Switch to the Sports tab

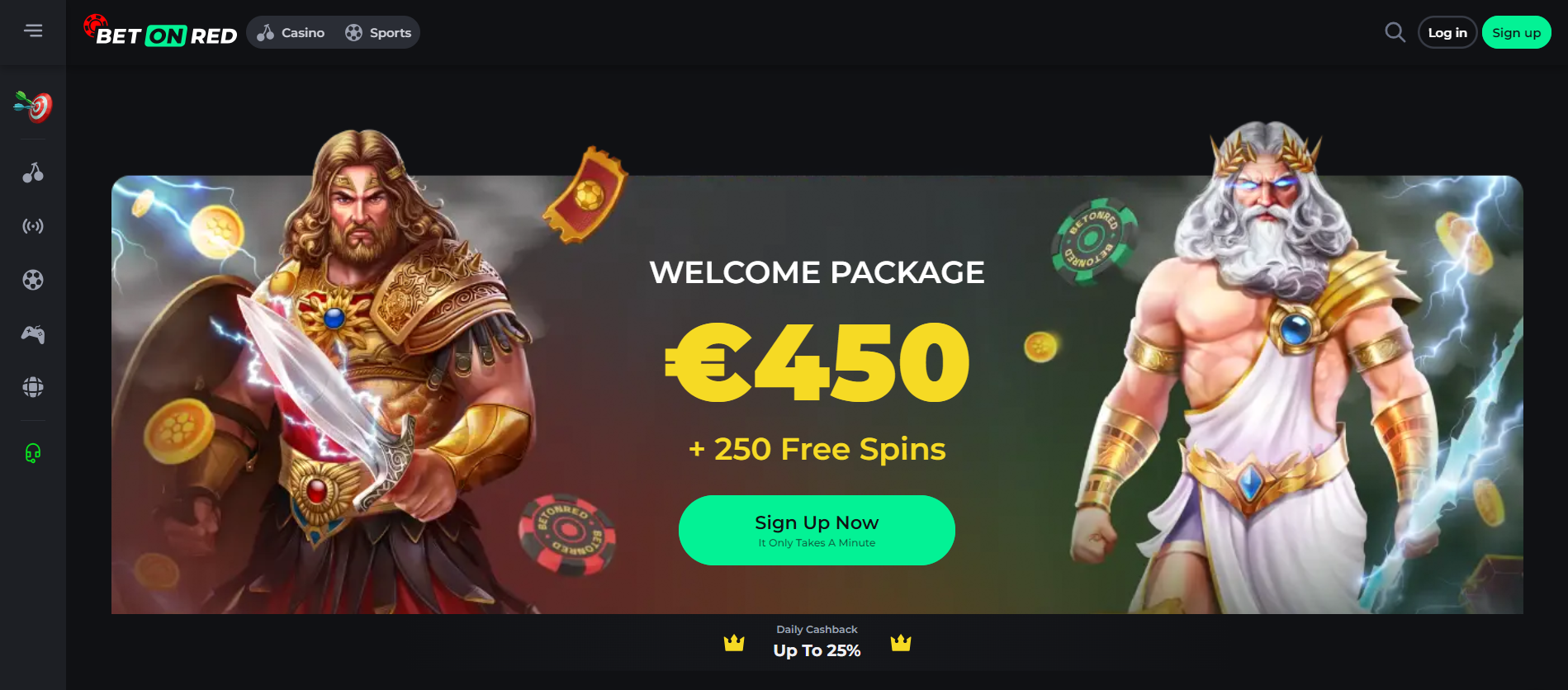point(378,32)
